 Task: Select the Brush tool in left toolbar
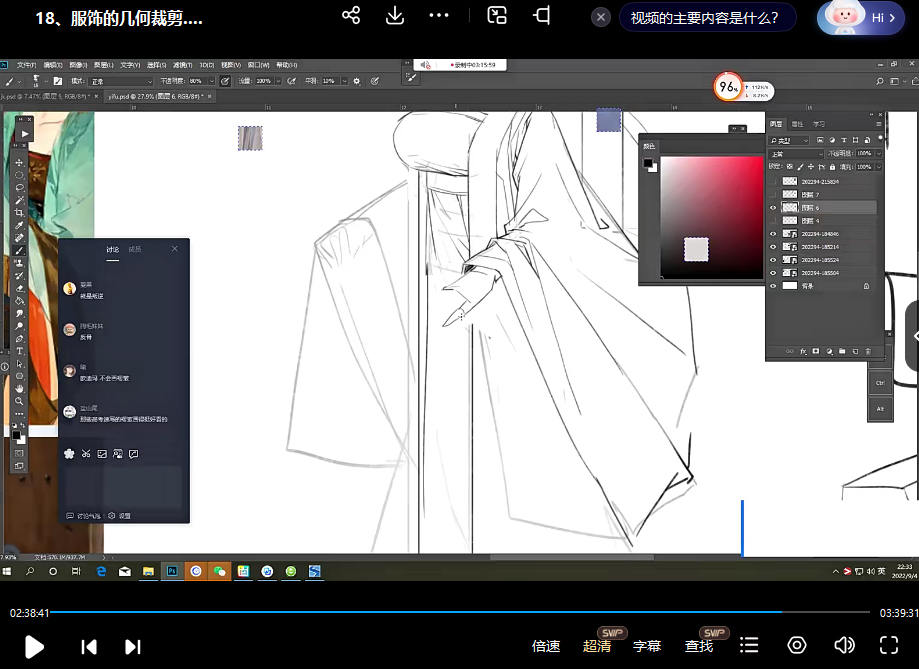(19, 251)
